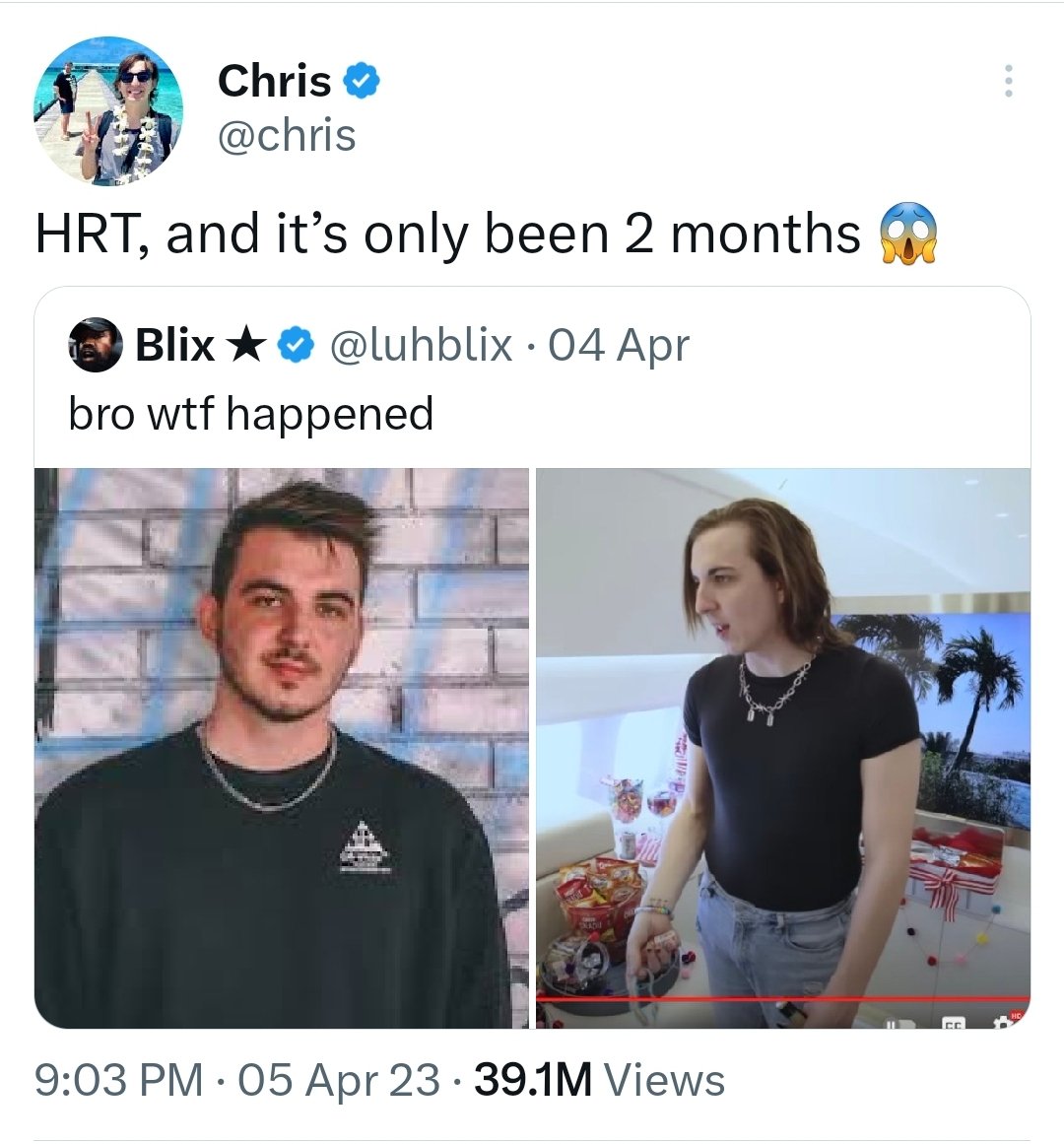This screenshot has width=1064, height=1144.
Task: Open Blix's small profile avatar
Action: (95, 344)
